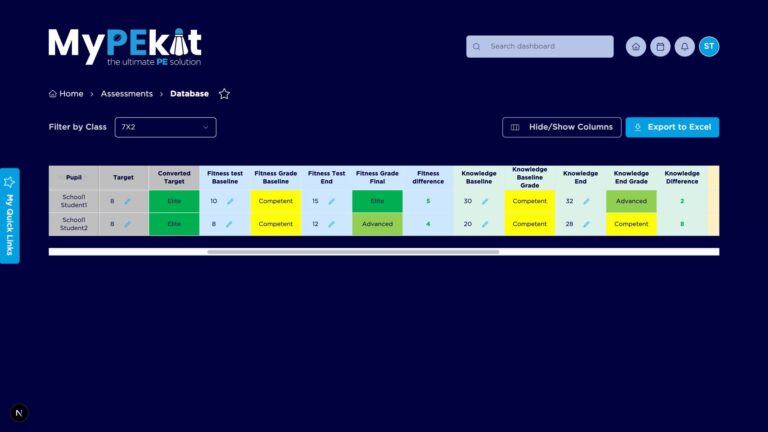The image size is (768, 432).
Task: Click the MyPEkit logo
Action: click(x=125, y=47)
